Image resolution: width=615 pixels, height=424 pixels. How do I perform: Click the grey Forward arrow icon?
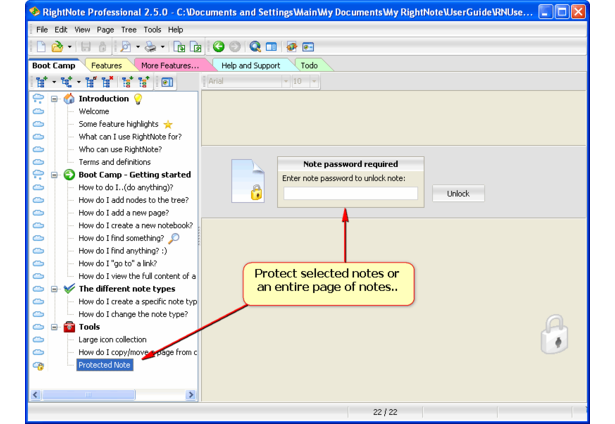[x=235, y=47]
